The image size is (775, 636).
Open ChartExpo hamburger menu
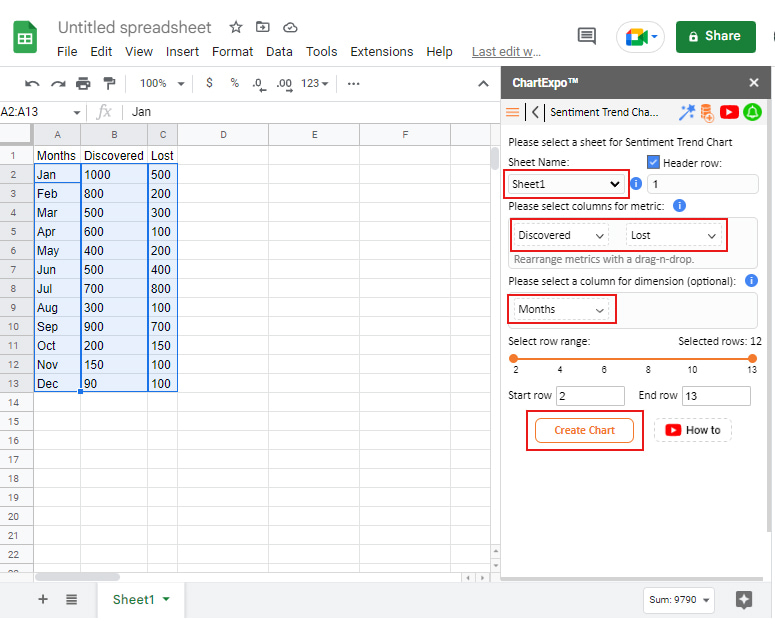pyautogui.click(x=513, y=112)
